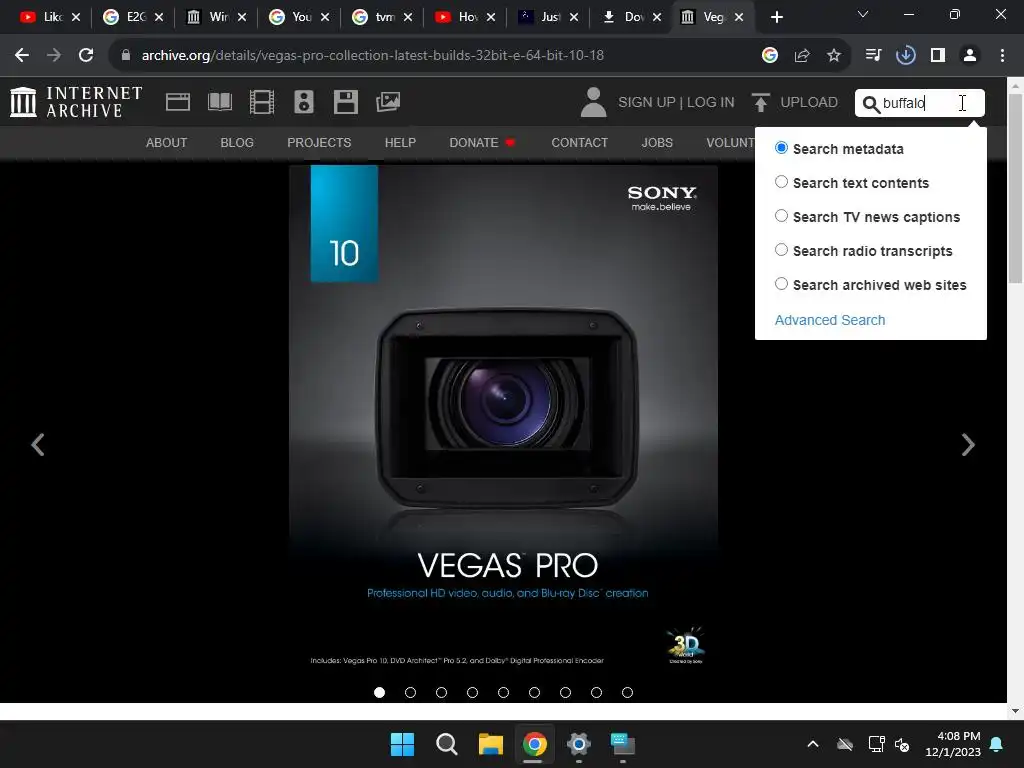Screen dimensions: 1024x768
Task: Open a new browser tab
Action: [776, 17]
